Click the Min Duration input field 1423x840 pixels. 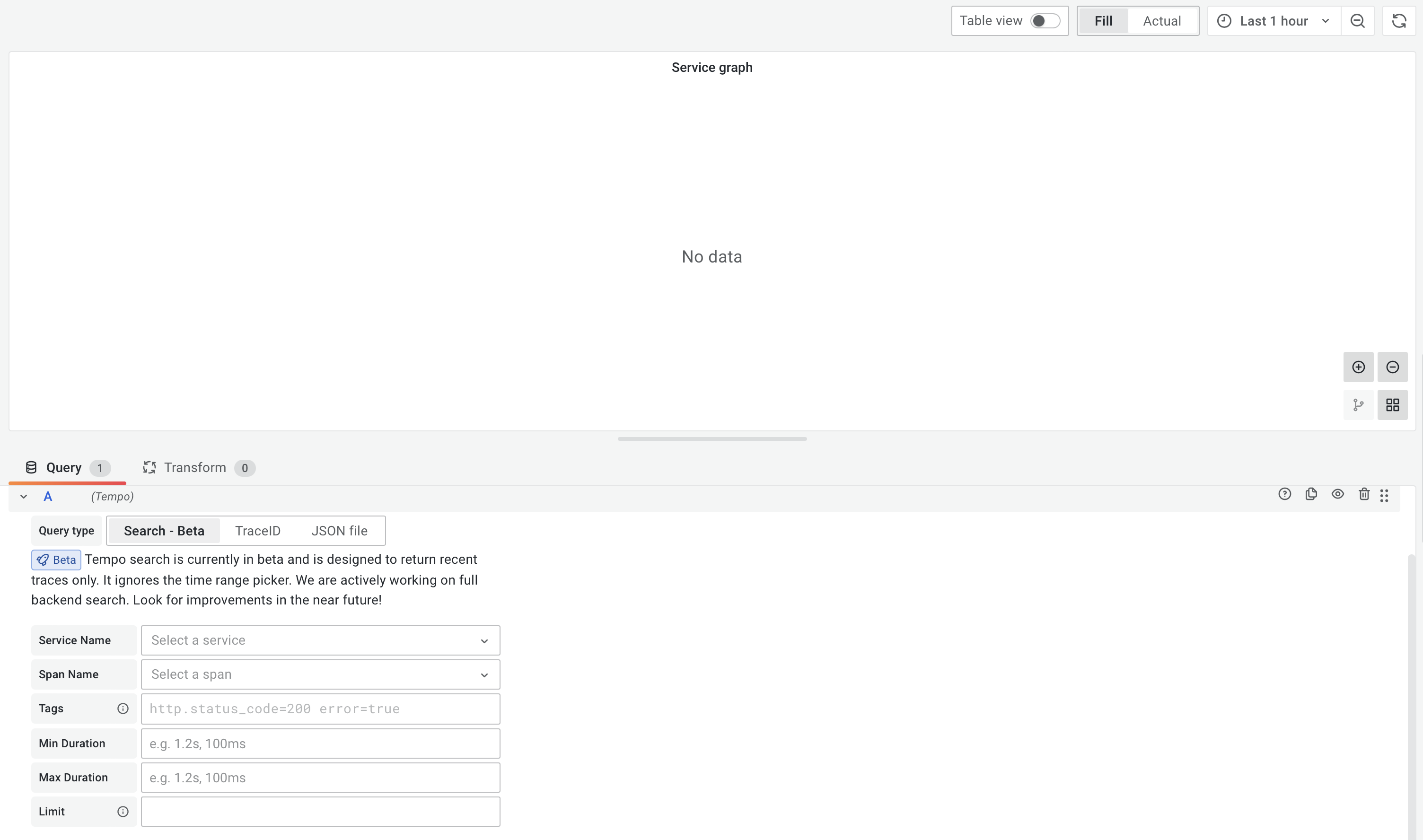tap(320, 743)
